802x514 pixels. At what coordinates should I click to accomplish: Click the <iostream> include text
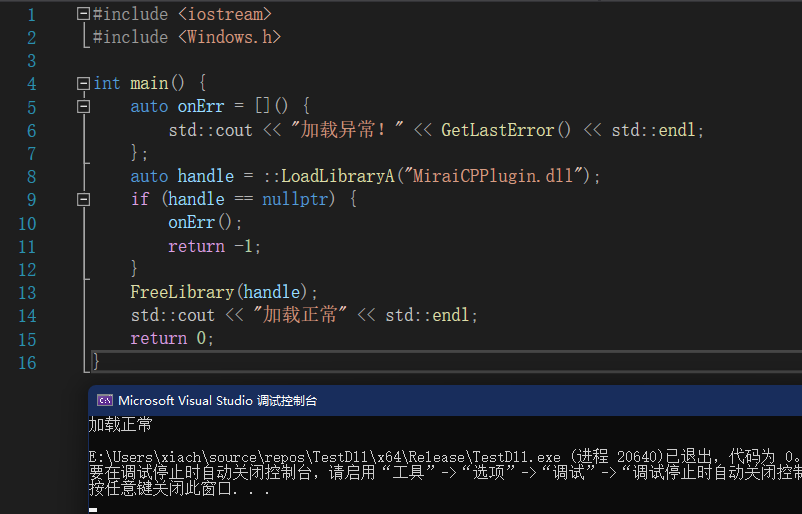tap(225, 14)
